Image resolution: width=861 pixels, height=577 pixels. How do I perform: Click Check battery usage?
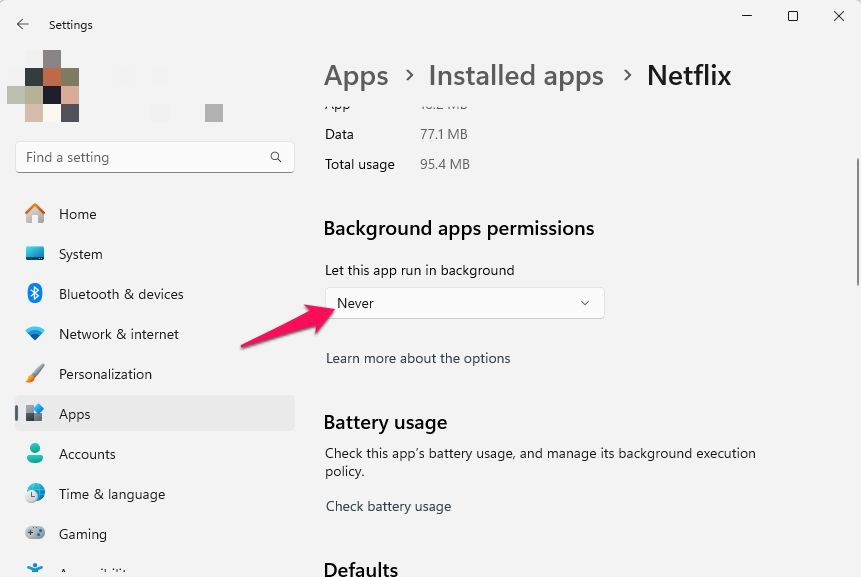pos(388,506)
